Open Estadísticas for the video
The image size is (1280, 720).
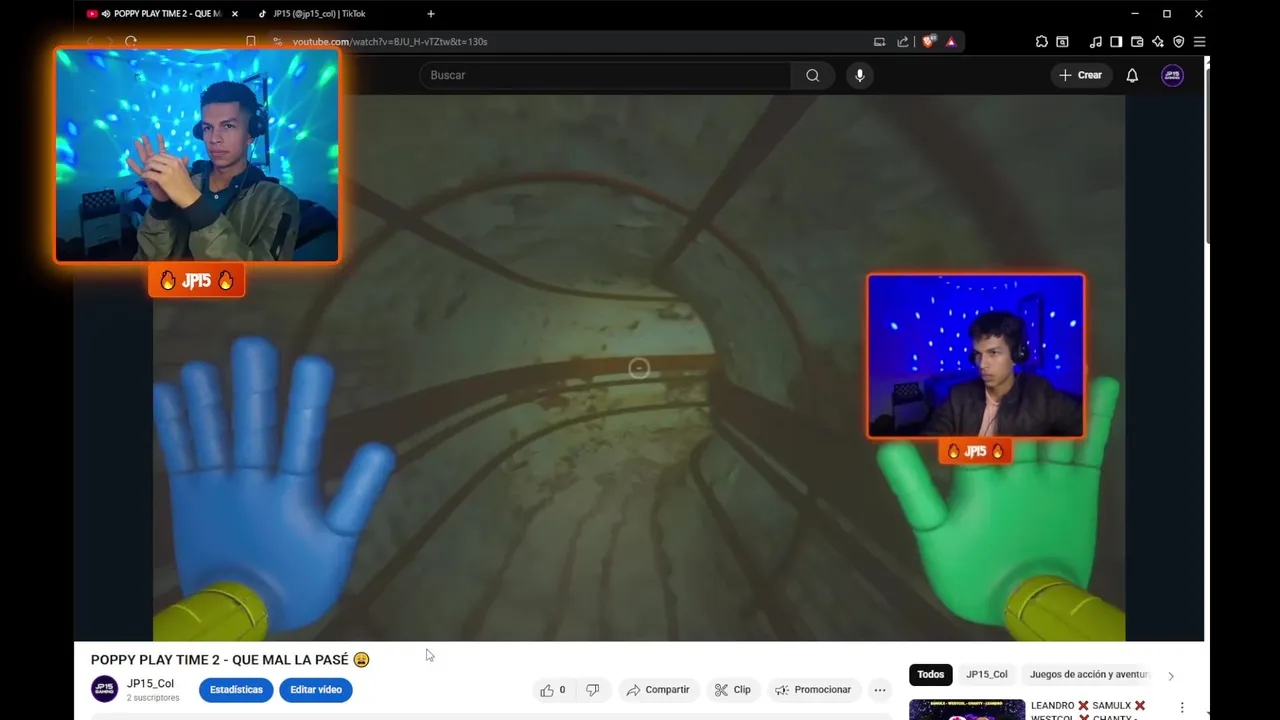(236, 690)
